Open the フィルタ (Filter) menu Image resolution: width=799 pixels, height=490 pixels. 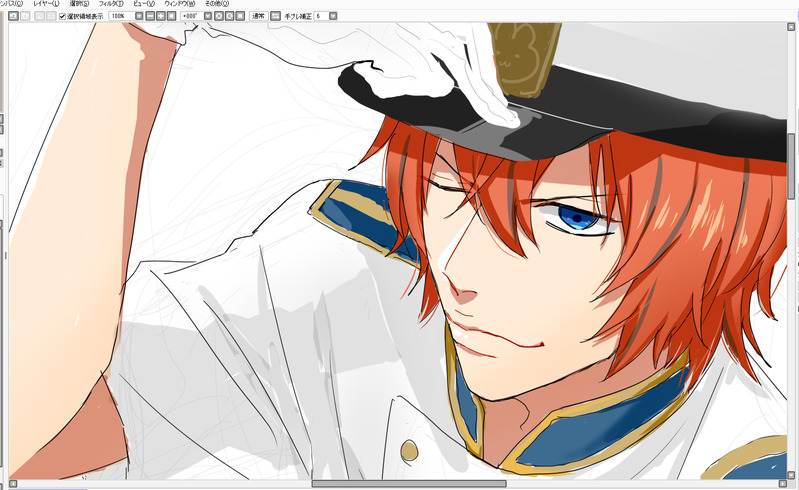[x=111, y=4]
